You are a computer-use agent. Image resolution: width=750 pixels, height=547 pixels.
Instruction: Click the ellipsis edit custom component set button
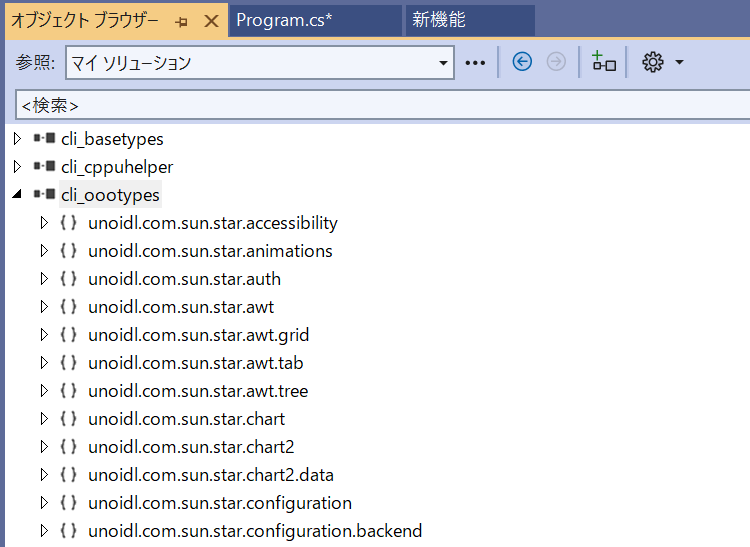click(476, 63)
